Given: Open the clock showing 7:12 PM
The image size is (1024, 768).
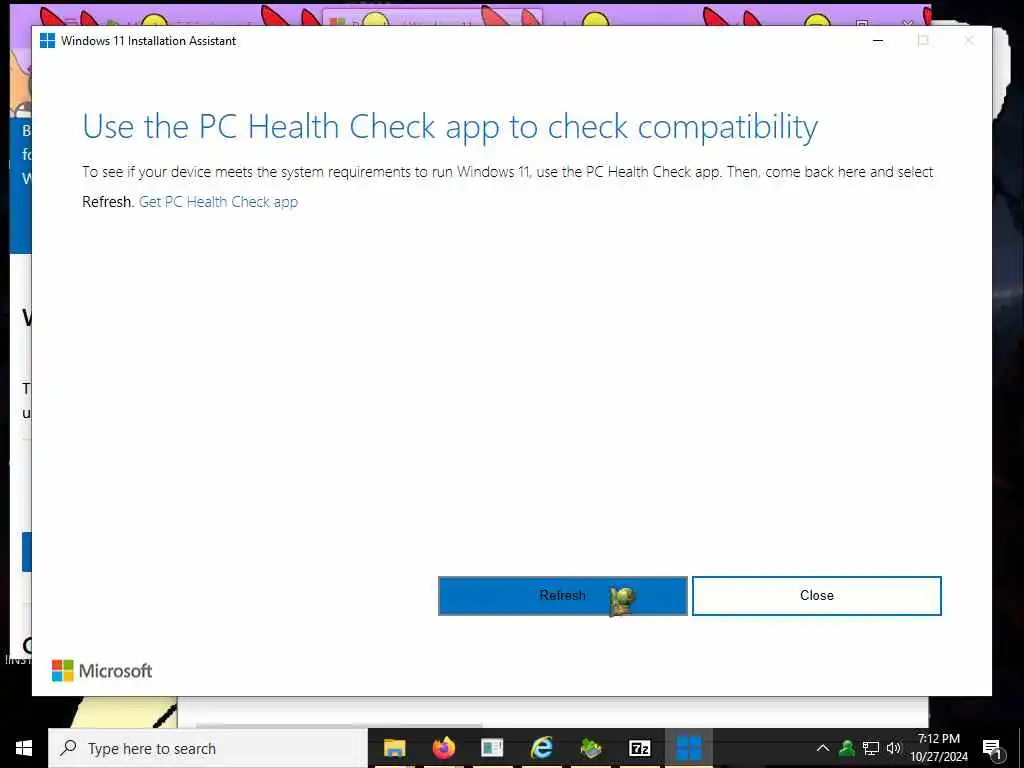Looking at the screenshot, I should click(938, 748).
